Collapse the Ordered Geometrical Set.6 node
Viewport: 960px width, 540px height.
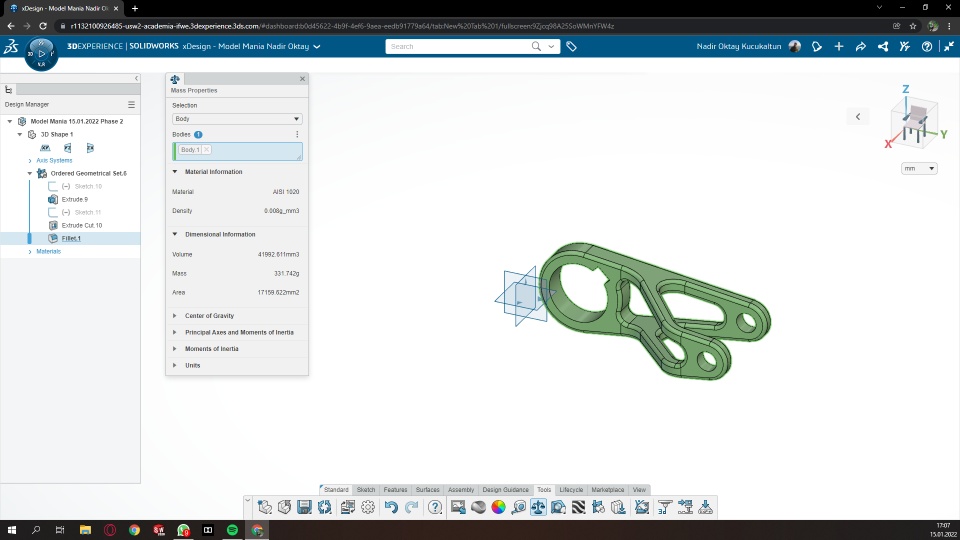click(29, 174)
